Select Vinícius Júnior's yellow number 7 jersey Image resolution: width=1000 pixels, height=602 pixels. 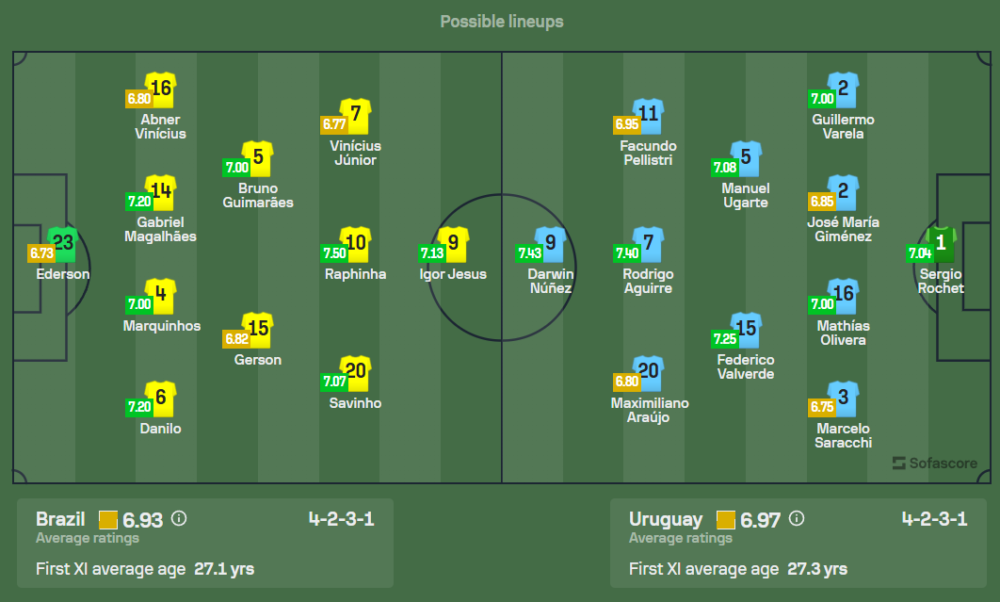356,115
